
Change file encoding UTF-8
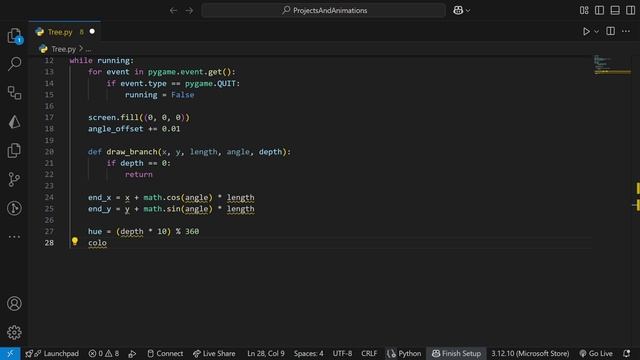pos(342,353)
